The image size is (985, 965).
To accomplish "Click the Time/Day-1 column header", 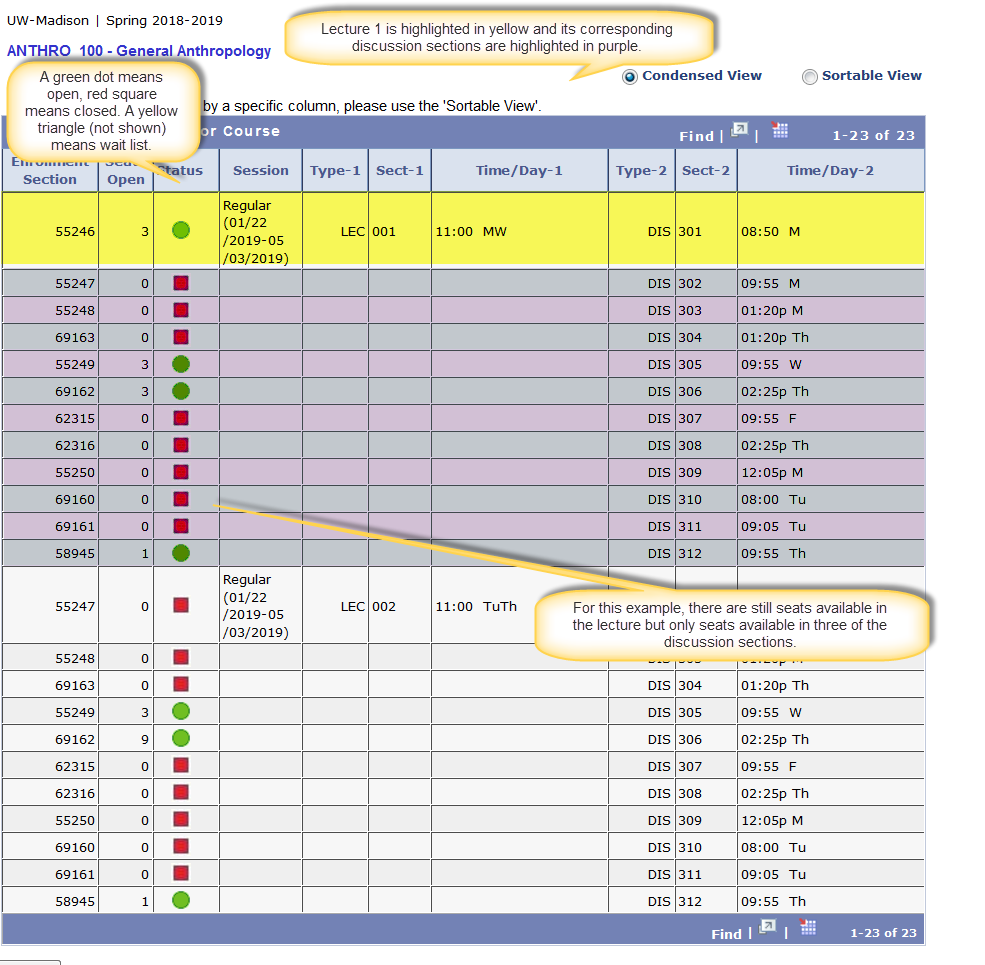I will (520, 170).
